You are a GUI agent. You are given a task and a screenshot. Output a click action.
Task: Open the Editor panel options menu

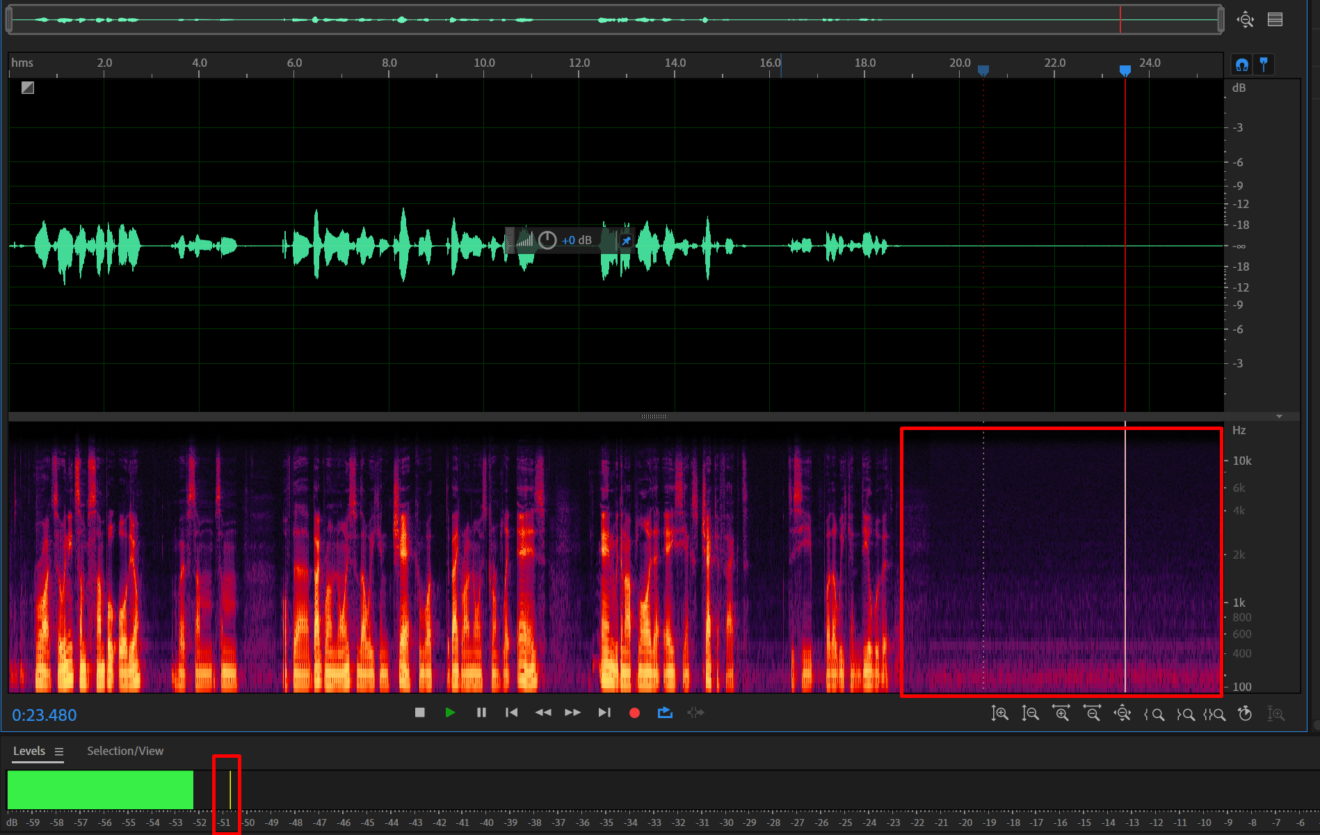(1277, 19)
